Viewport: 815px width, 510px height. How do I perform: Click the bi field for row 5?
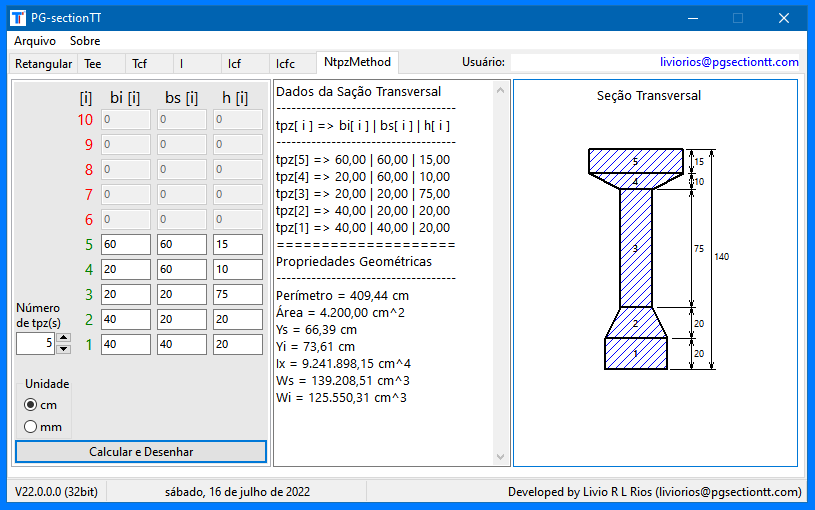(x=125, y=245)
